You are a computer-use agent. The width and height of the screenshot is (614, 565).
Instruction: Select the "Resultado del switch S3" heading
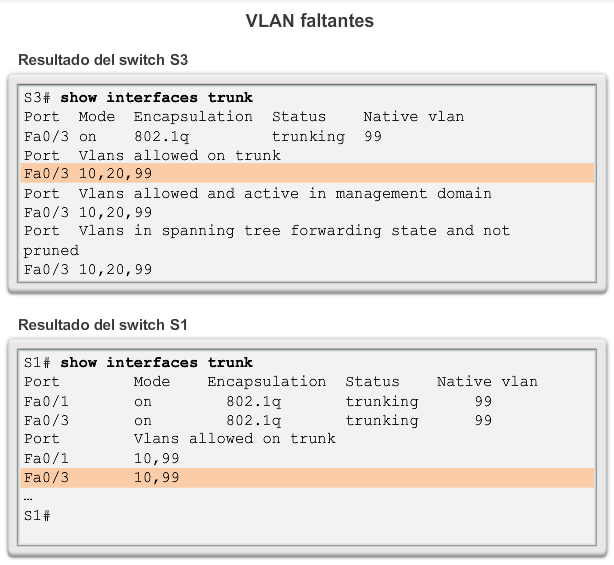pos(103,60)
